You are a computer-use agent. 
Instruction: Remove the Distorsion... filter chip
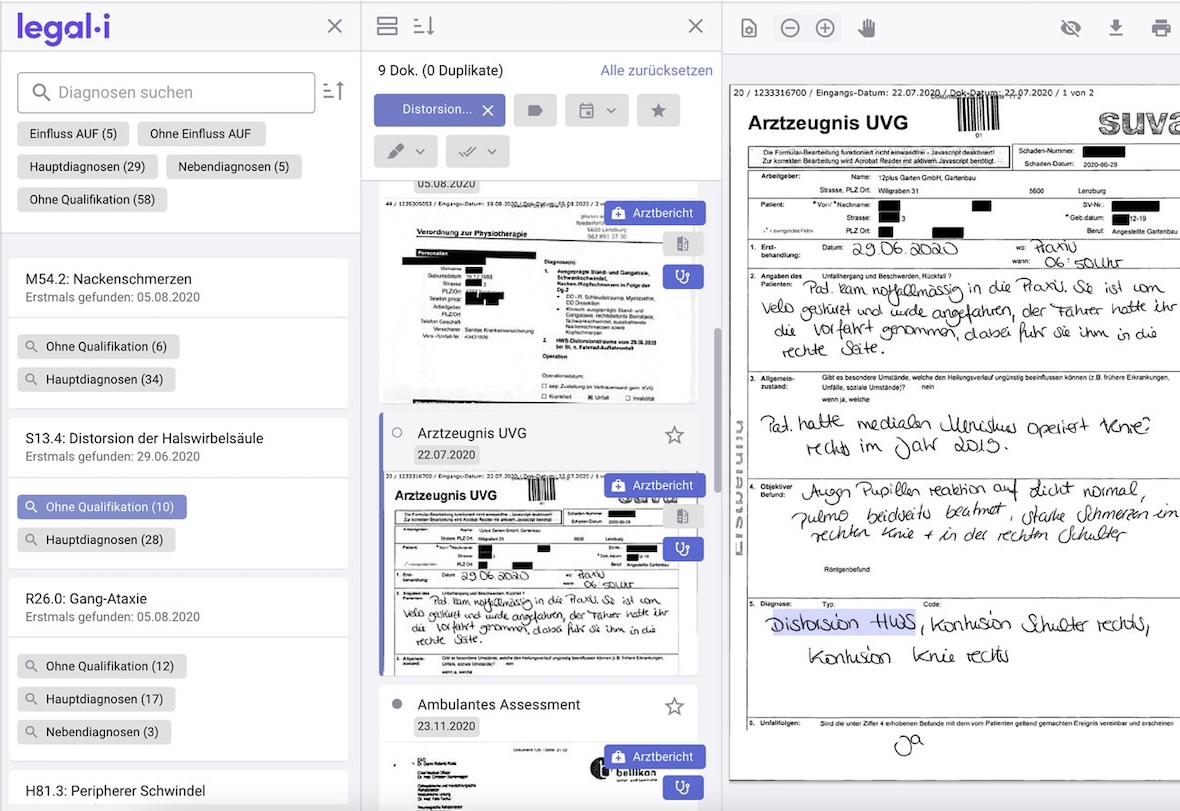[488, 111]
